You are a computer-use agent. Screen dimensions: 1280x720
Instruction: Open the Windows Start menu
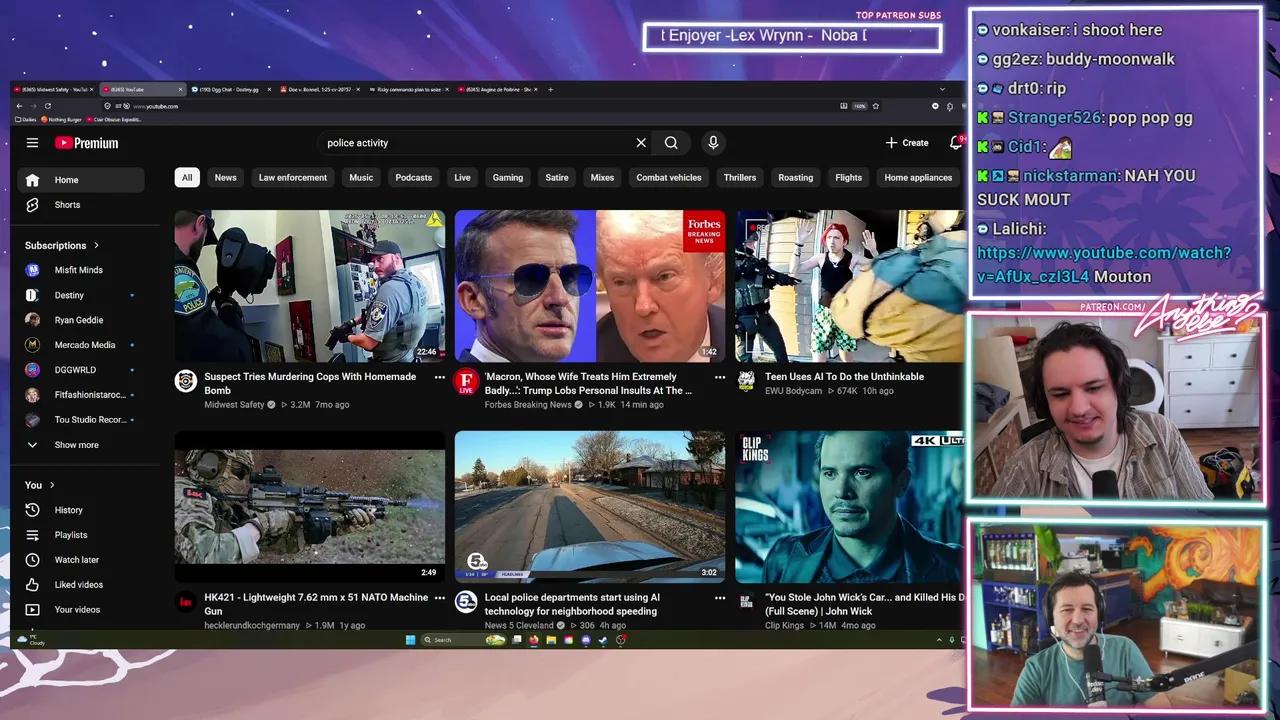[x=410, y=640]
